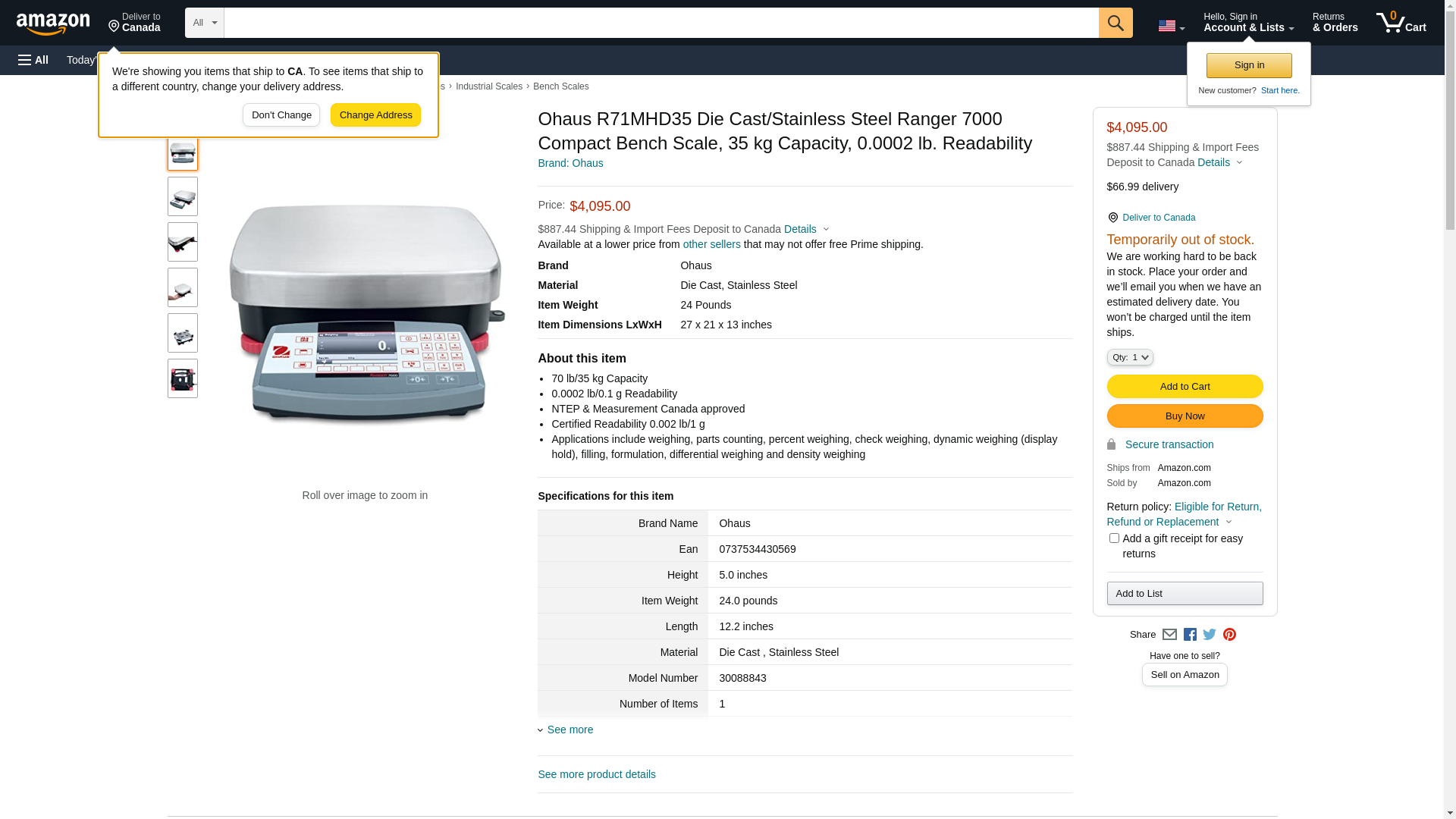Screen dimensions: 1456x819
Task: Check the gift receipt checkbox
Action: 1114,538
